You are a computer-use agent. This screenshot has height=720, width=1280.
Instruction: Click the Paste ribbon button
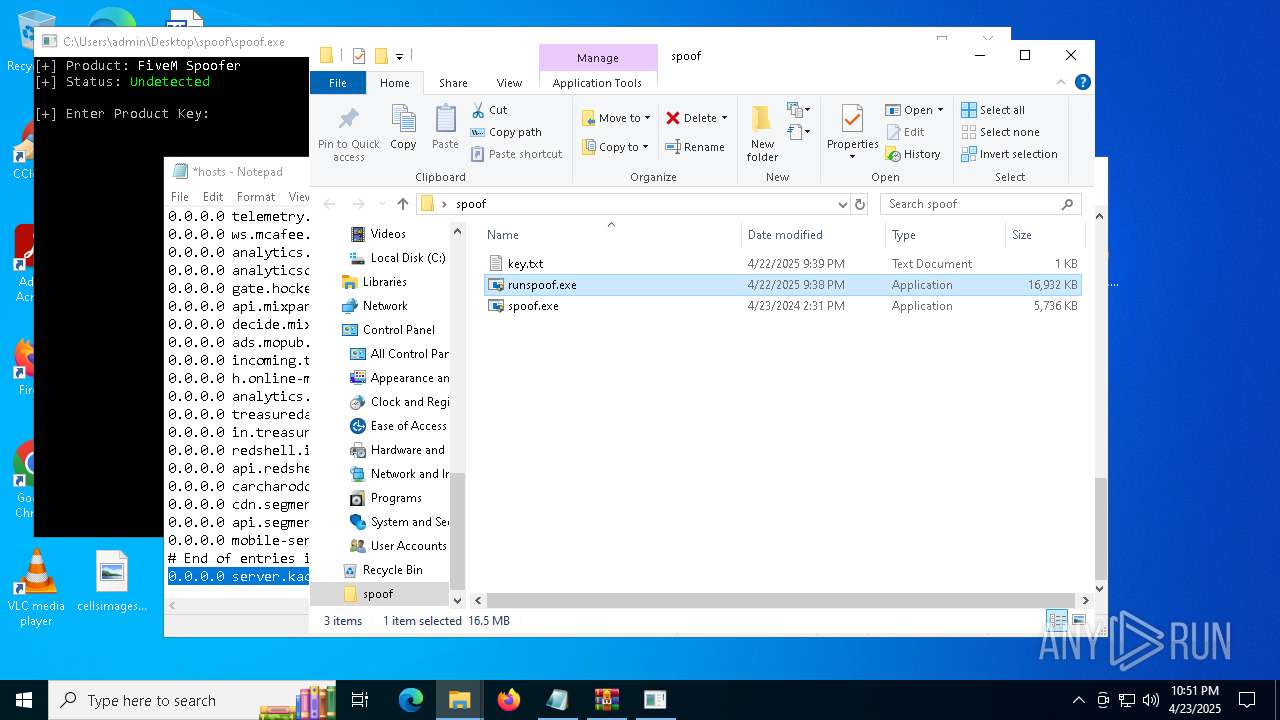click(445, 127)
